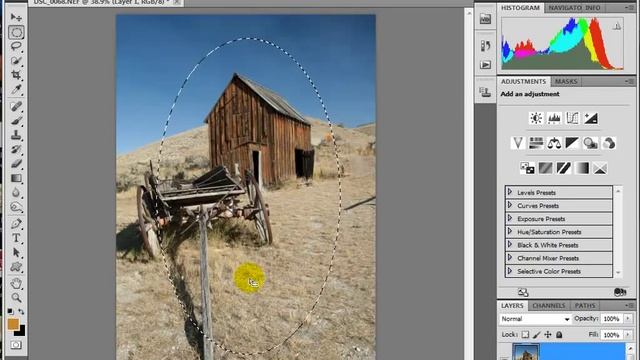Open the Clone Source collapsed panel icon
640x360 pixels.
(485, 93)
